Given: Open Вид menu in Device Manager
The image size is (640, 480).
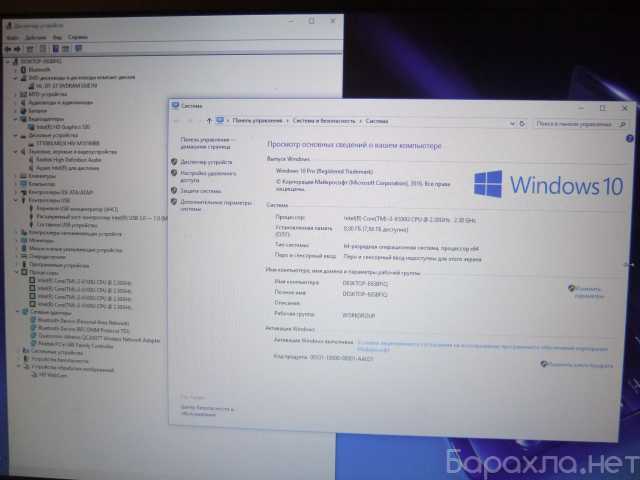Looking at the screenshot, I should click(x=57, y=38).
